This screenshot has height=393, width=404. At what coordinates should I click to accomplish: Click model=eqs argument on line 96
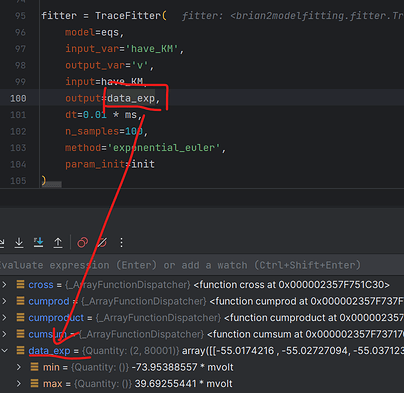pos(92,32)
